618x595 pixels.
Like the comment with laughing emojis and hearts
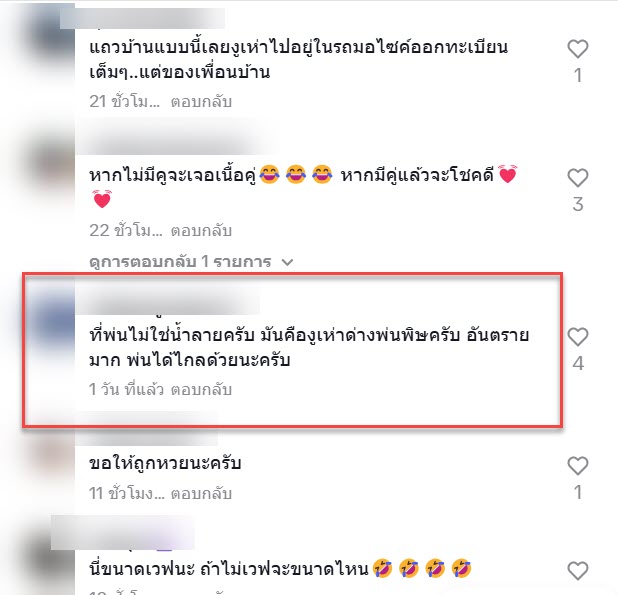click(x=578, y=178)
